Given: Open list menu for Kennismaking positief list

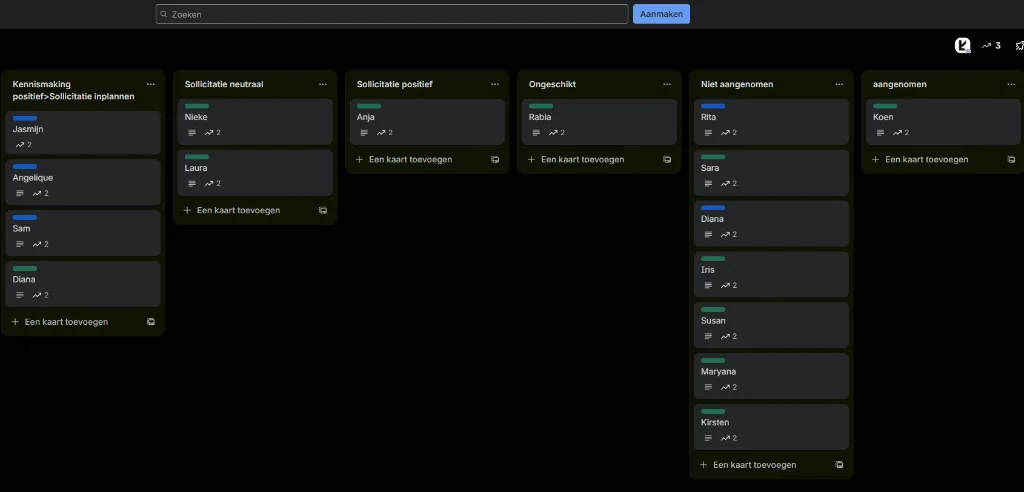Looking at the screenshot, I should (x=151, y=84).
